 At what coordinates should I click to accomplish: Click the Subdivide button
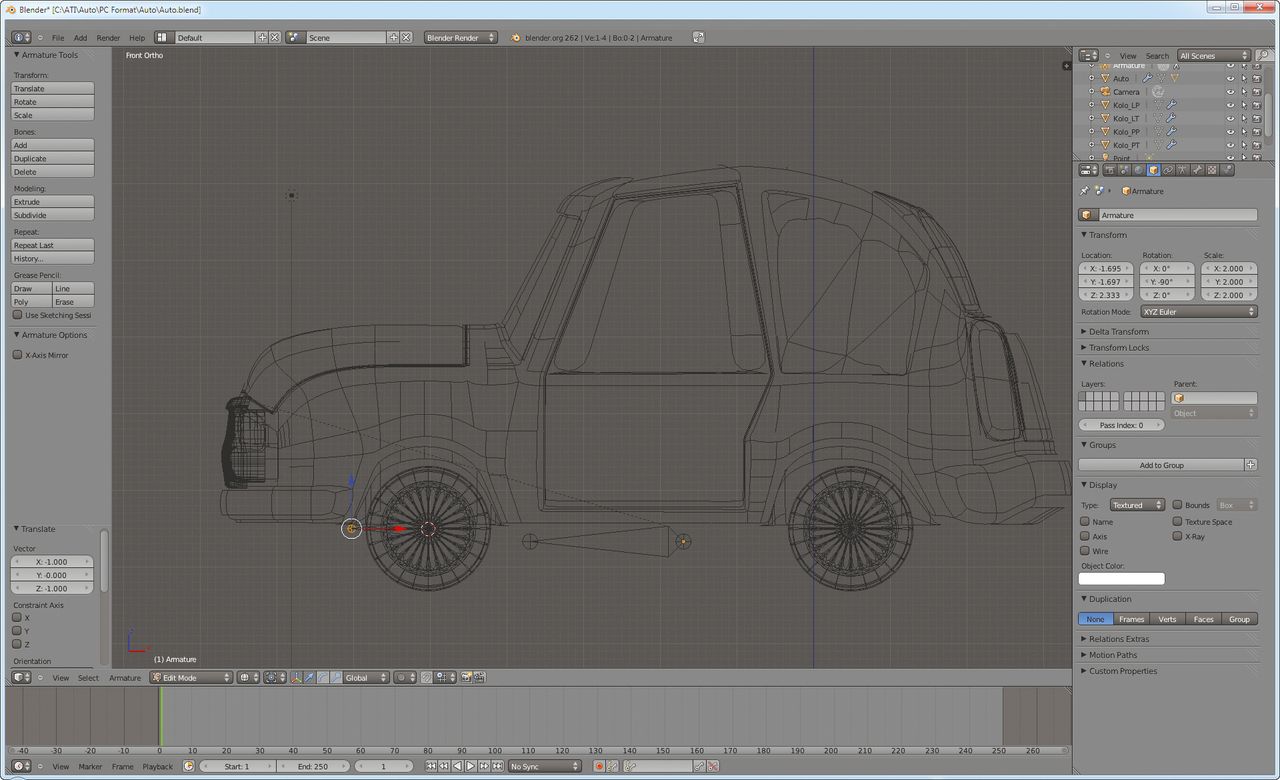tap(53, 215)
